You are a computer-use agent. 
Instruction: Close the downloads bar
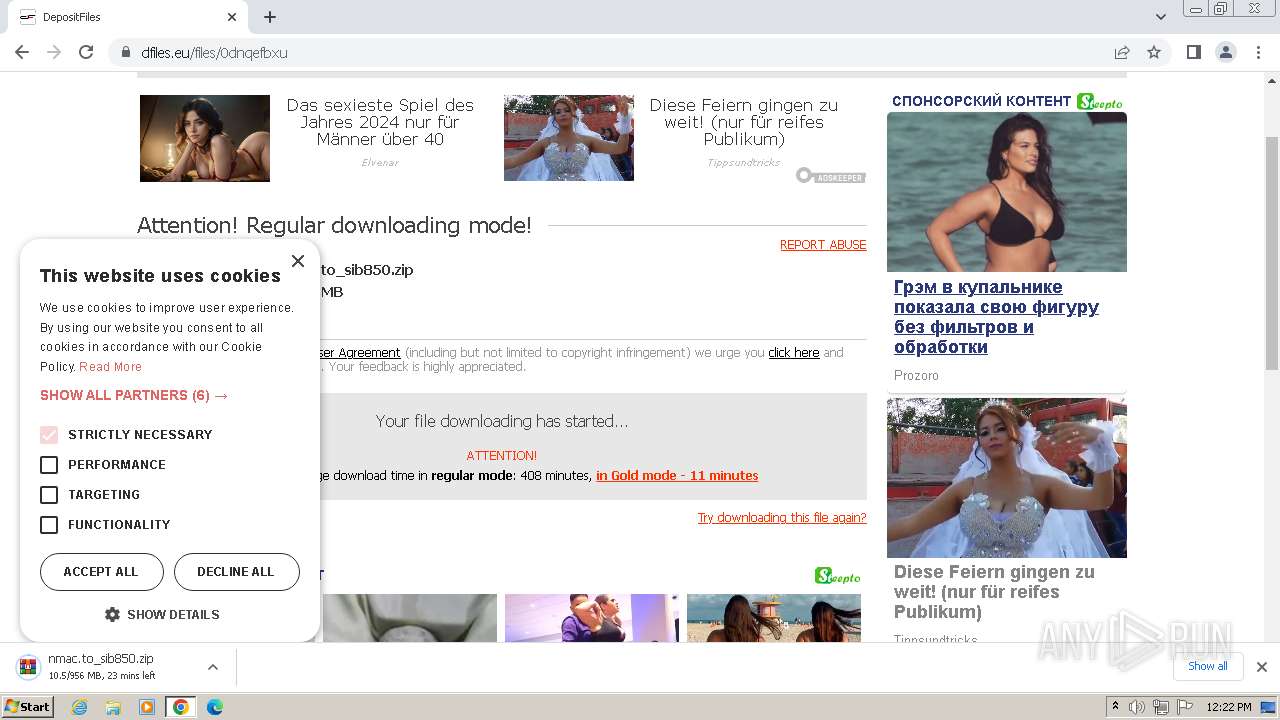(1262, 667)
